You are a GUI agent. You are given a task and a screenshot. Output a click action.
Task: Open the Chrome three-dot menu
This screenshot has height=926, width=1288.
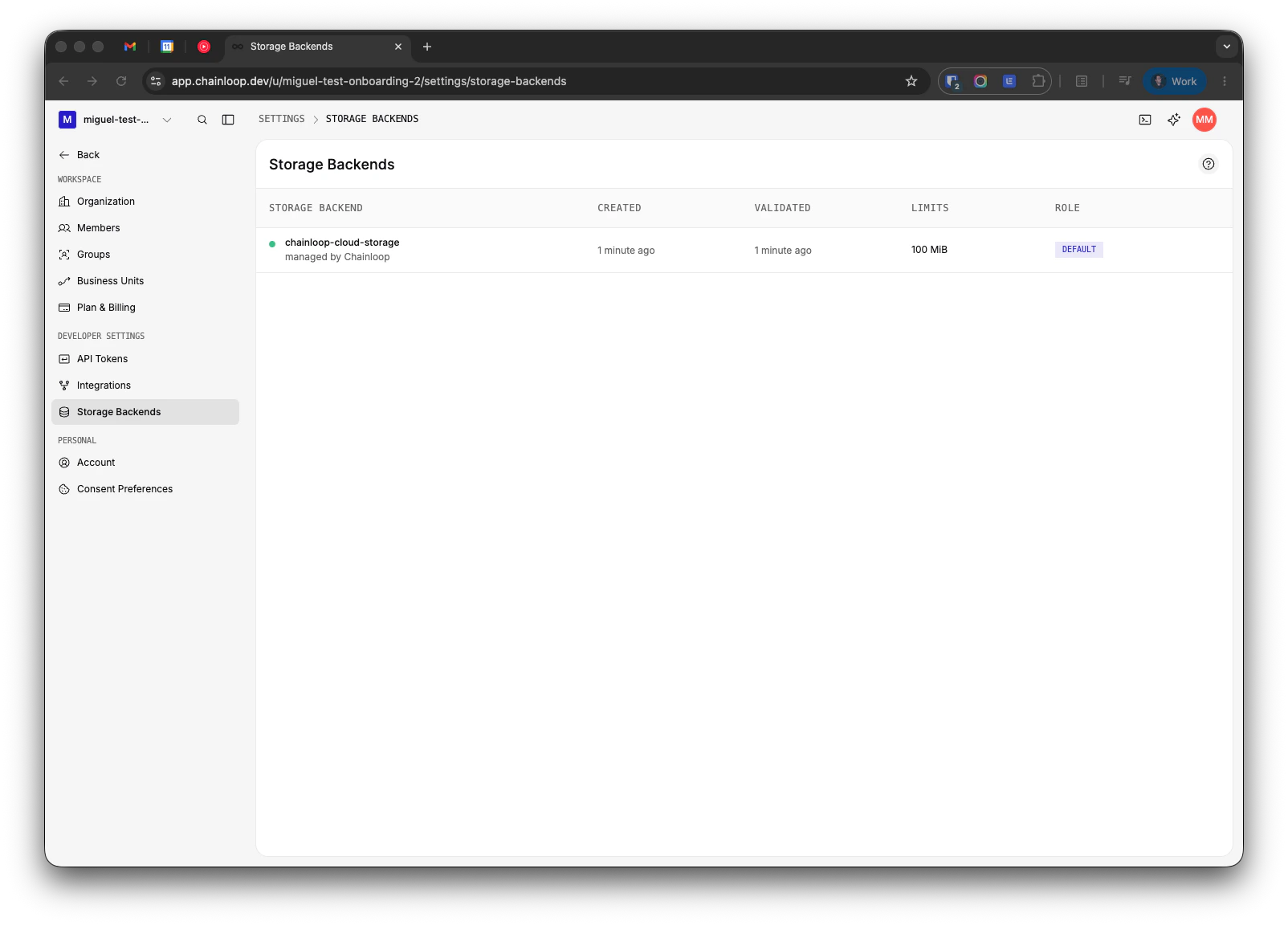pos(1225,81)
